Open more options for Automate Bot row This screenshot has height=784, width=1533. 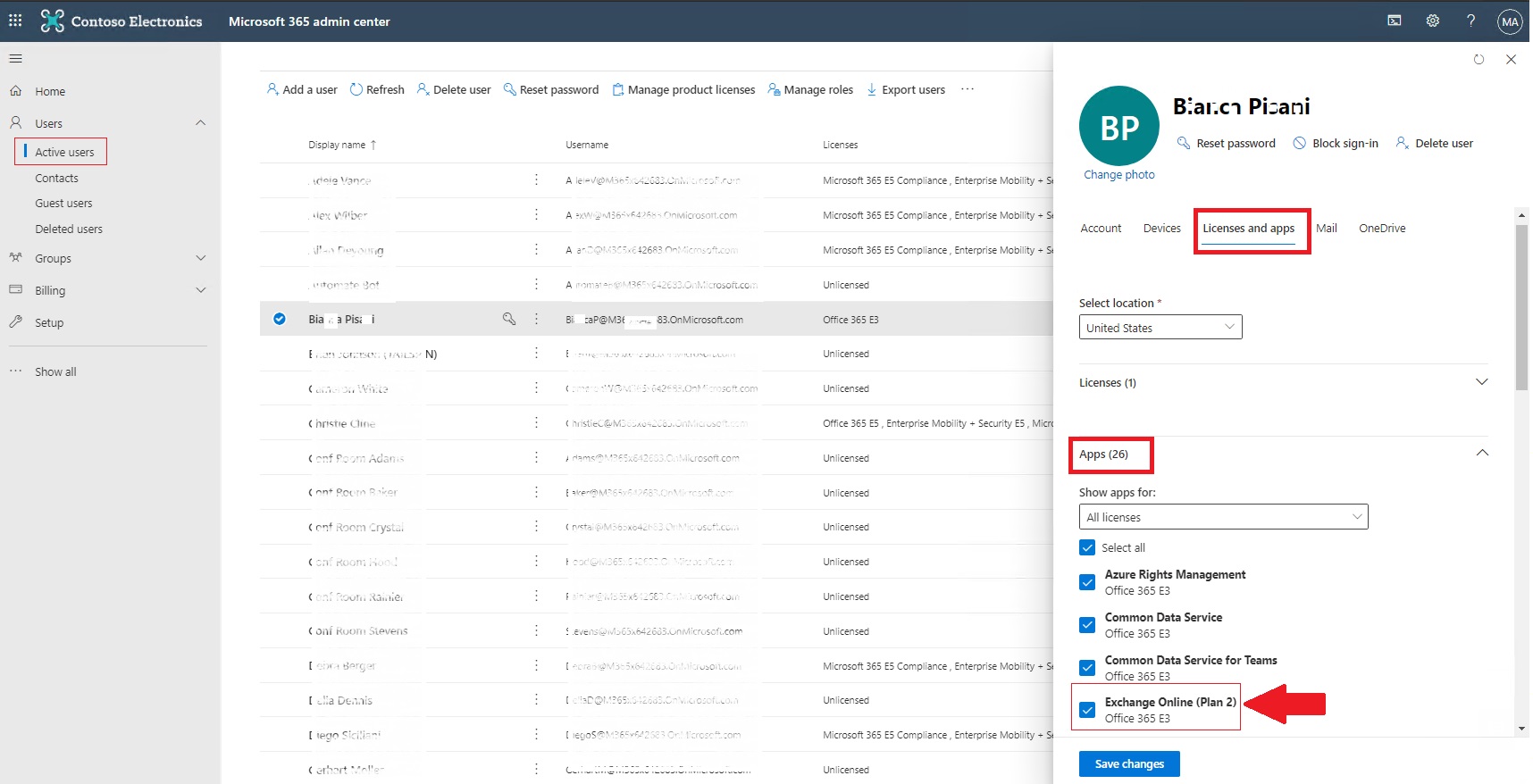coord(536,285)
